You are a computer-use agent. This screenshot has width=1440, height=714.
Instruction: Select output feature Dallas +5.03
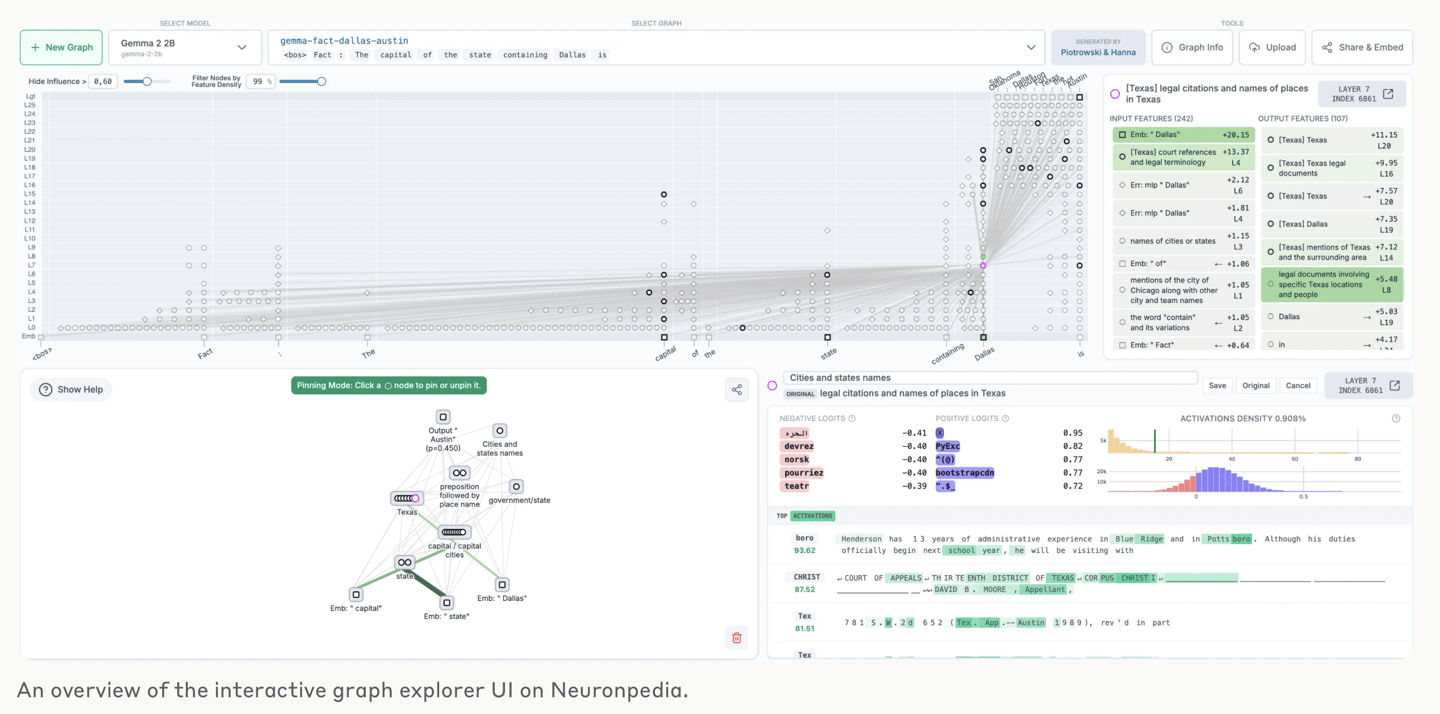[x=1332, y=317]
